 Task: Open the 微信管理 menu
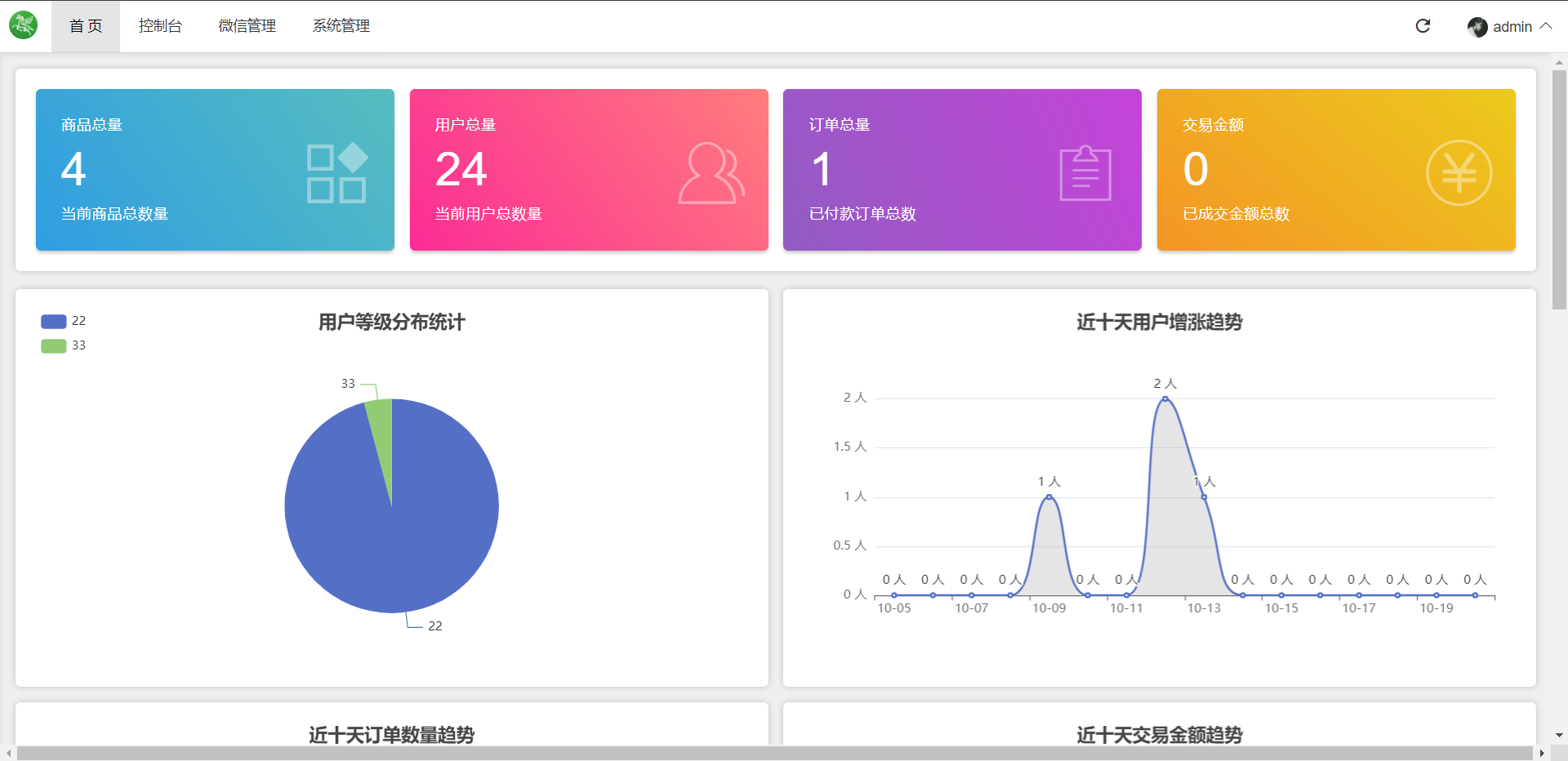(247, 26)
